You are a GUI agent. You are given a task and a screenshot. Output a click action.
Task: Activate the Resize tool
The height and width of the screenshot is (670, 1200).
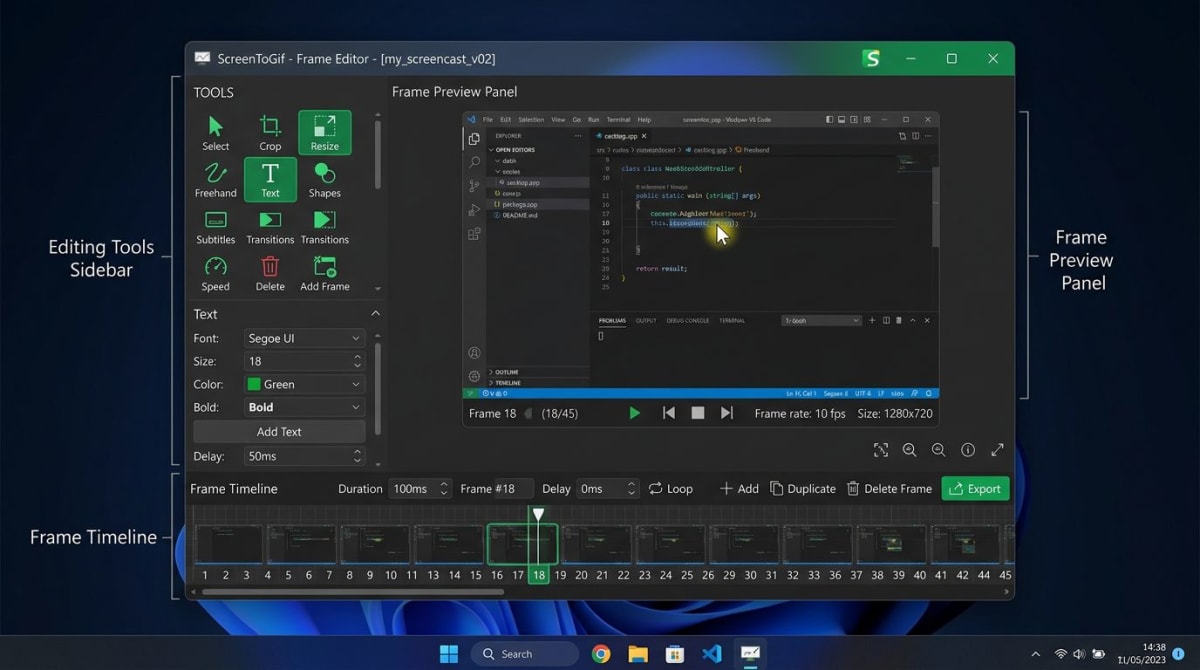coord(323,130)
